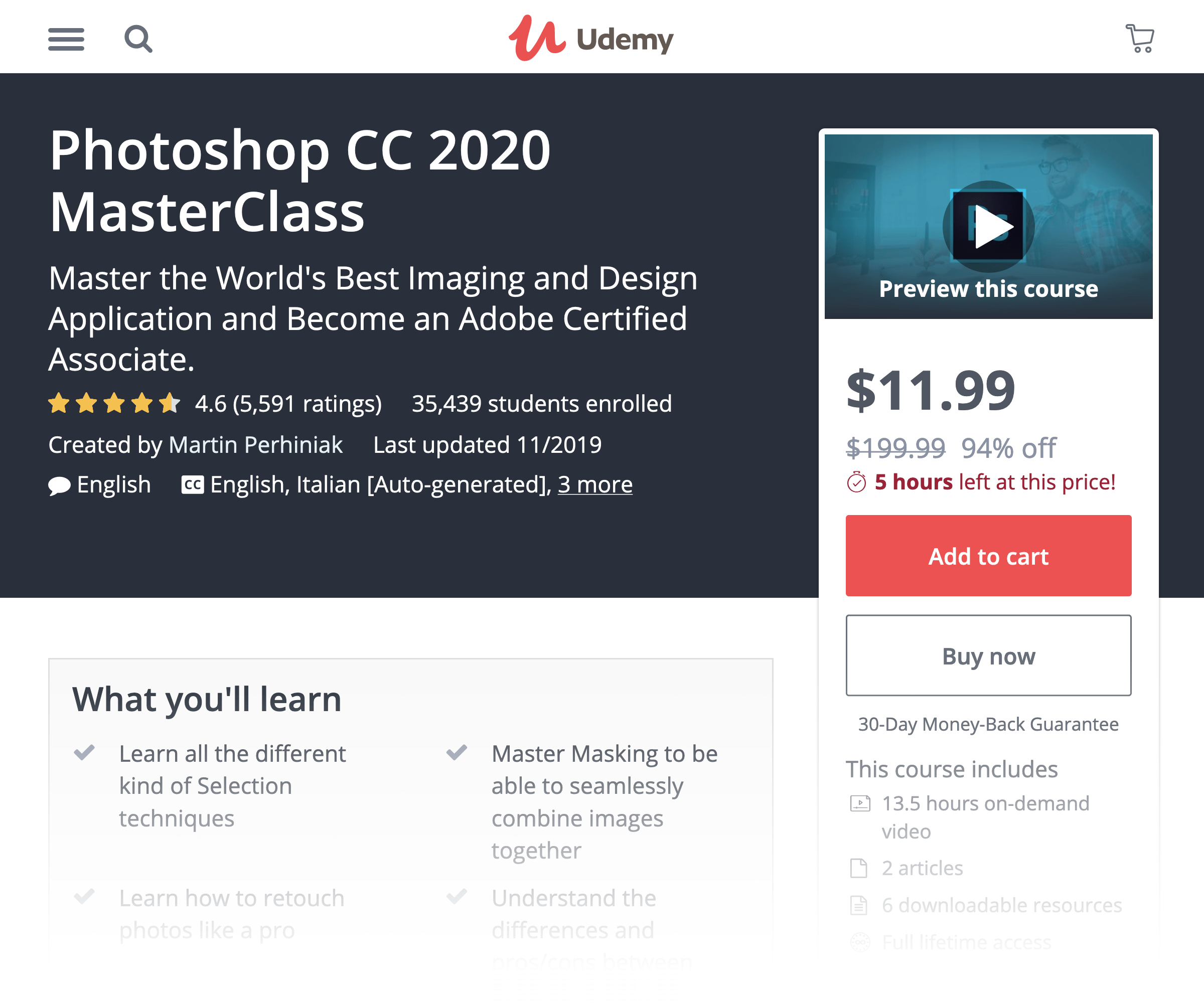Screen dimensions: 1204x1003
Task: Click the hamburger menu icon
Action: pyautogui.click(x=66, y=39)
